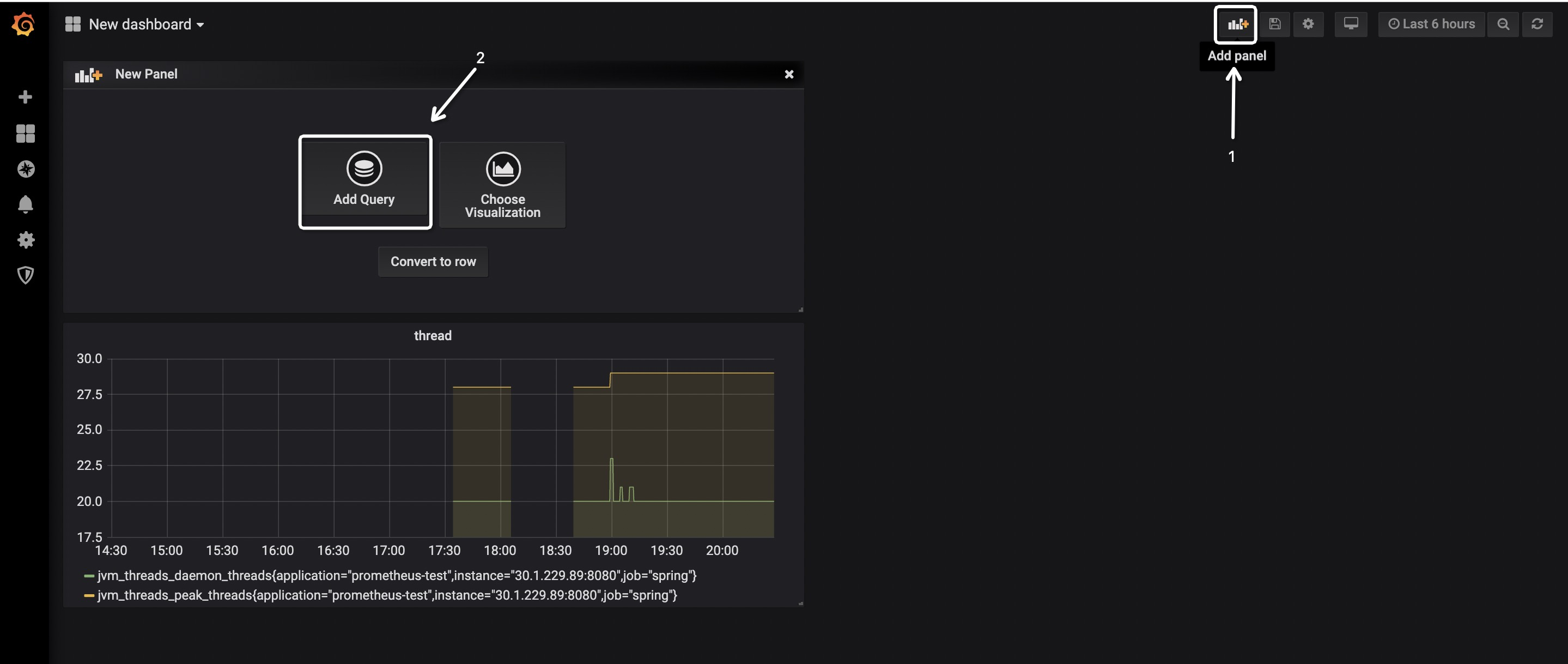
Task: Open the thread panel title menu
Action: point(433,336)
